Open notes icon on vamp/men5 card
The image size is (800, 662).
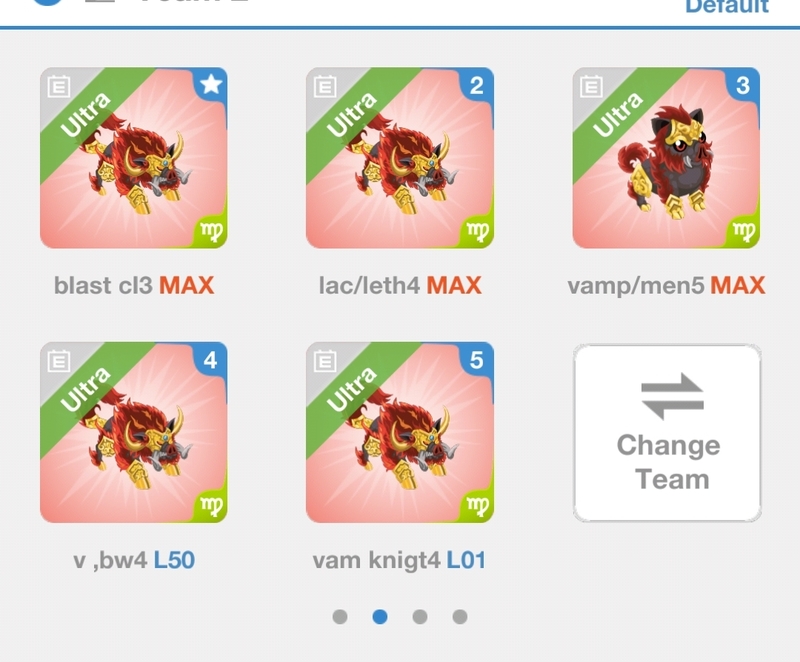[x=591, y=86]
